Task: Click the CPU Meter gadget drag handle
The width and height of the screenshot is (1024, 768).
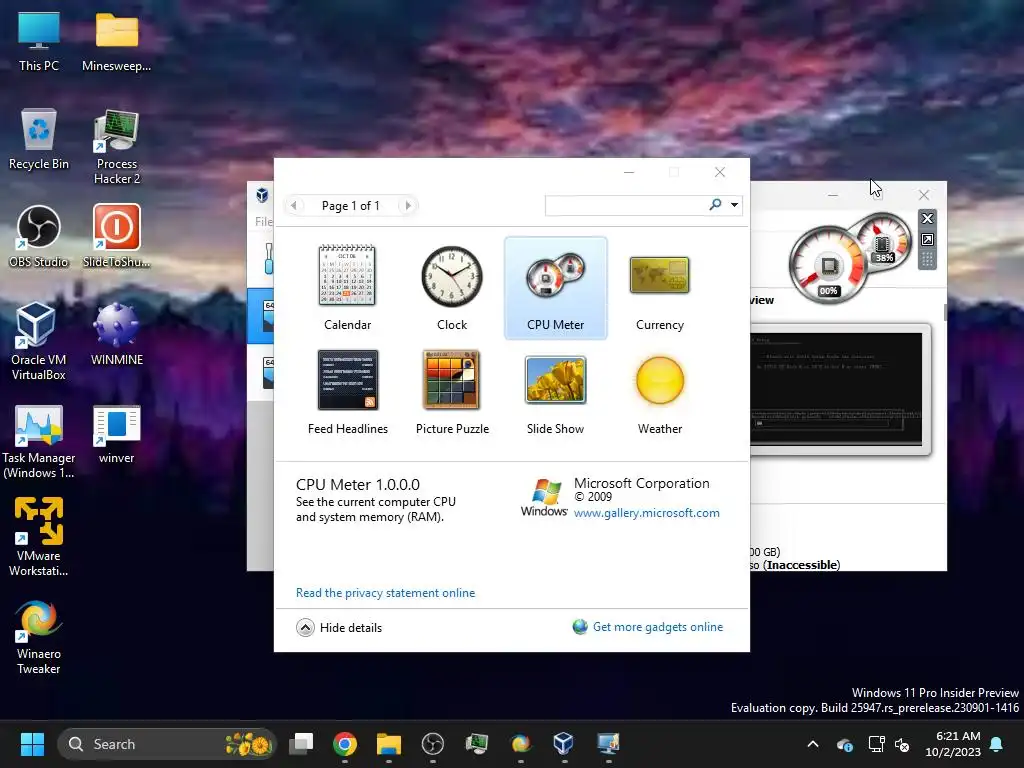Action: 927,259
